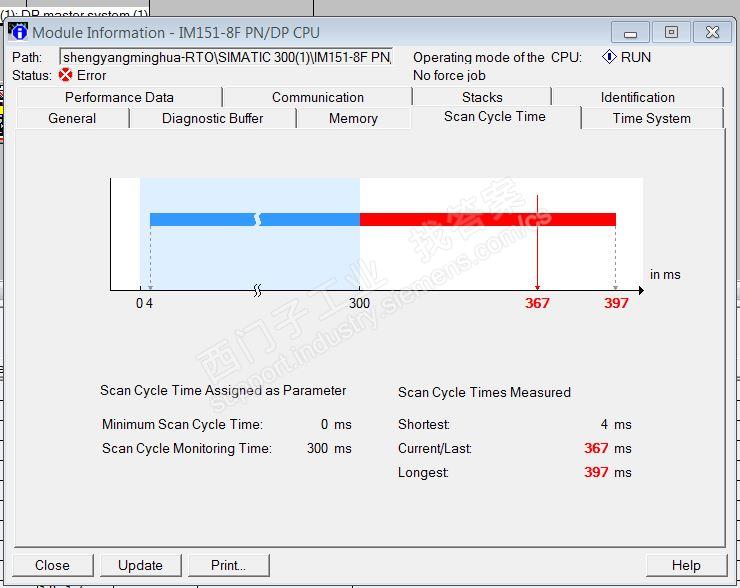Click the RUN operating mode icon
The image size is (740, 588).
tap(609, 57)
